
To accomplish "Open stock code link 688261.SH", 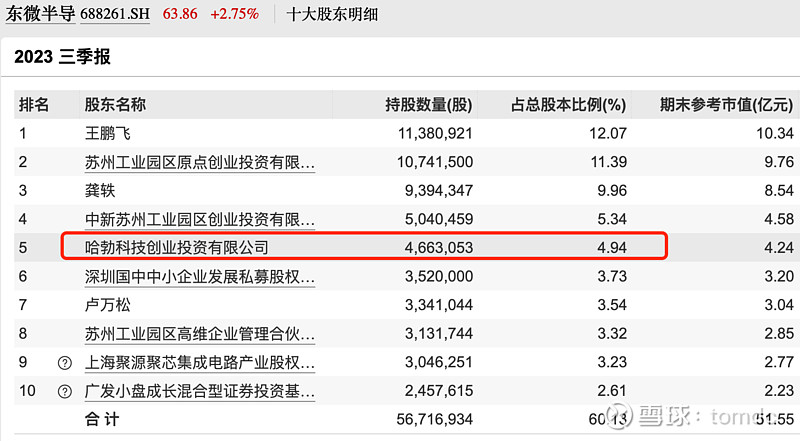I will 115,14.
